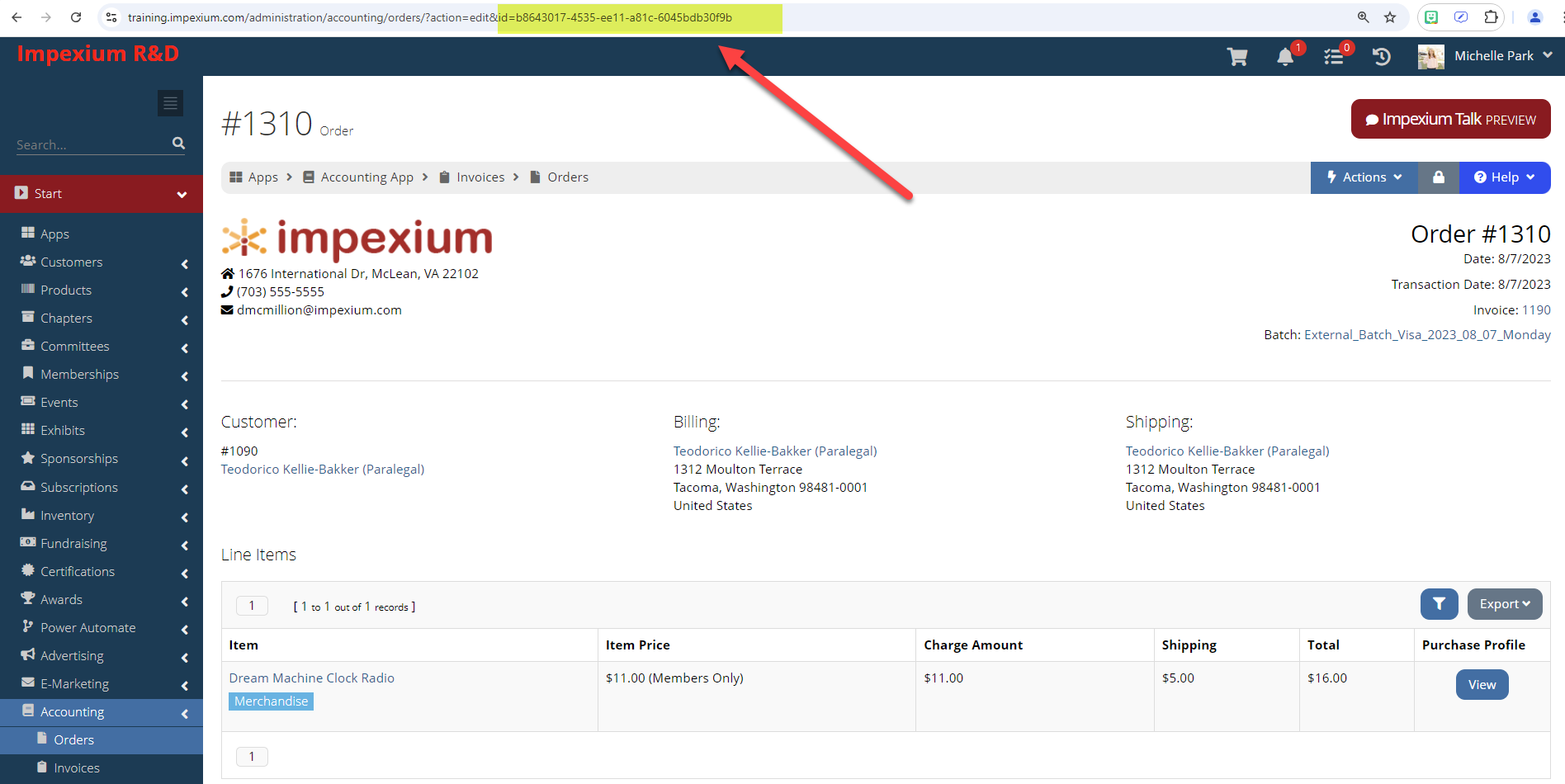The height and width of the screenshot is (784, 1565).
Task: Open invoice 1190 link
Action: tap(1536, 310)
